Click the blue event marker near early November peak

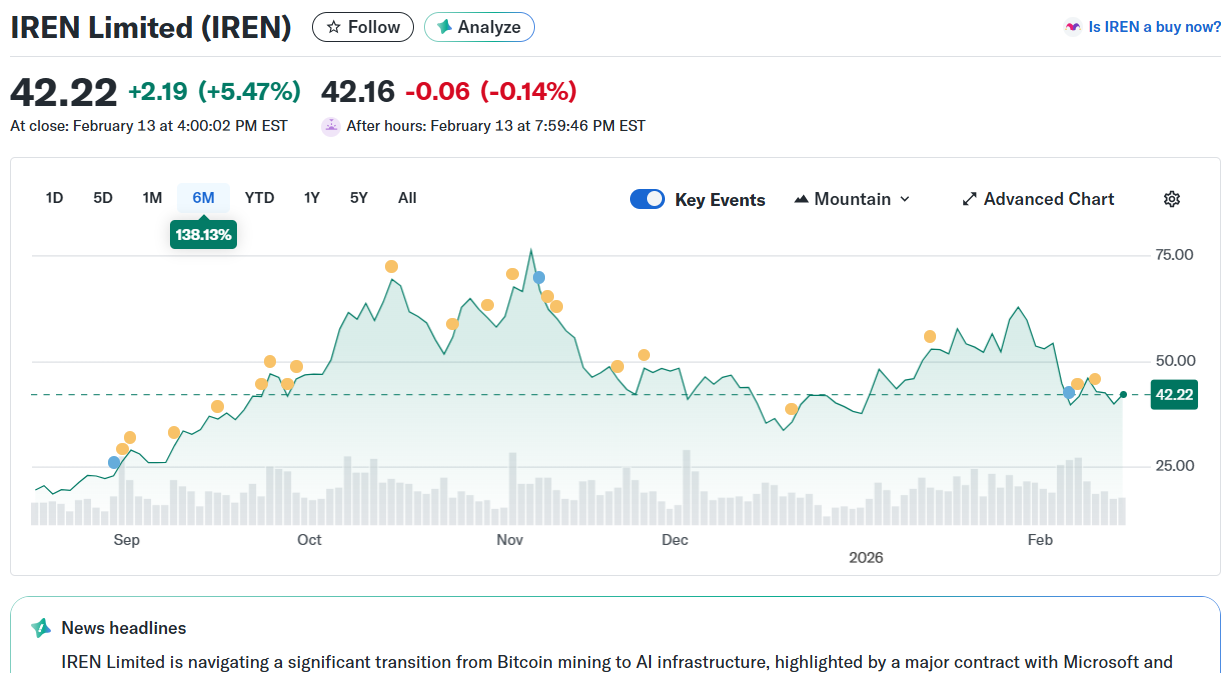[x=539, y=277]
